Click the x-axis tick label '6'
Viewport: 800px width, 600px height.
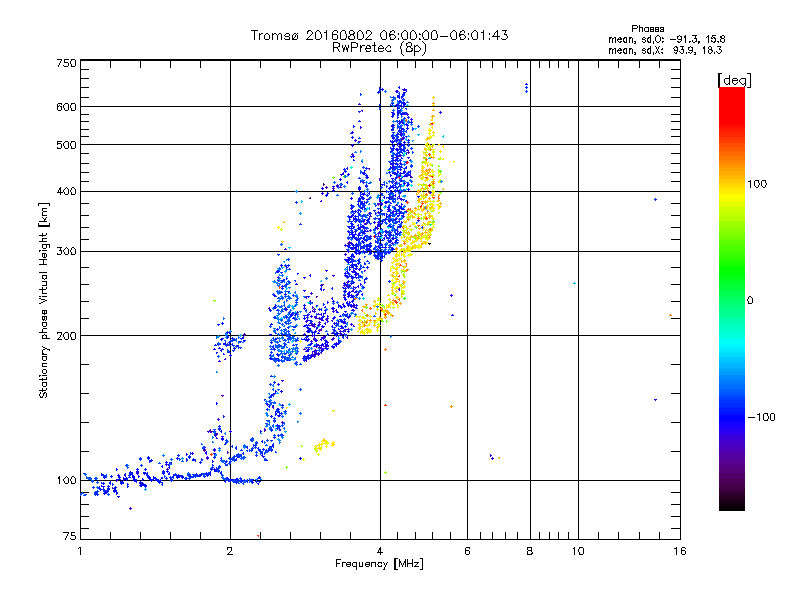coord(467,551)
